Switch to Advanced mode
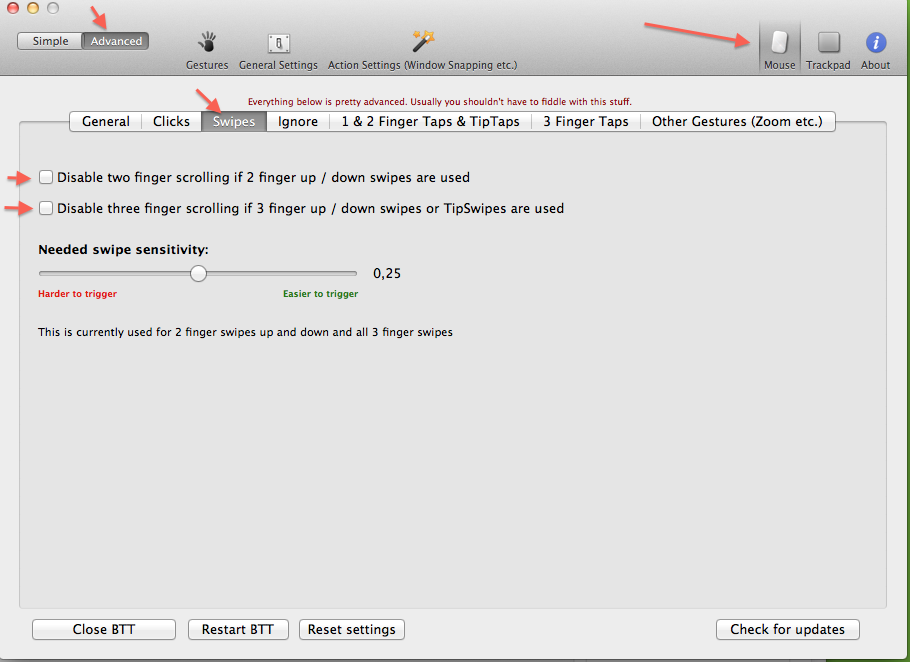Viewport: 910px width, 662px height. pyautogui.click(x=116, y=41)
